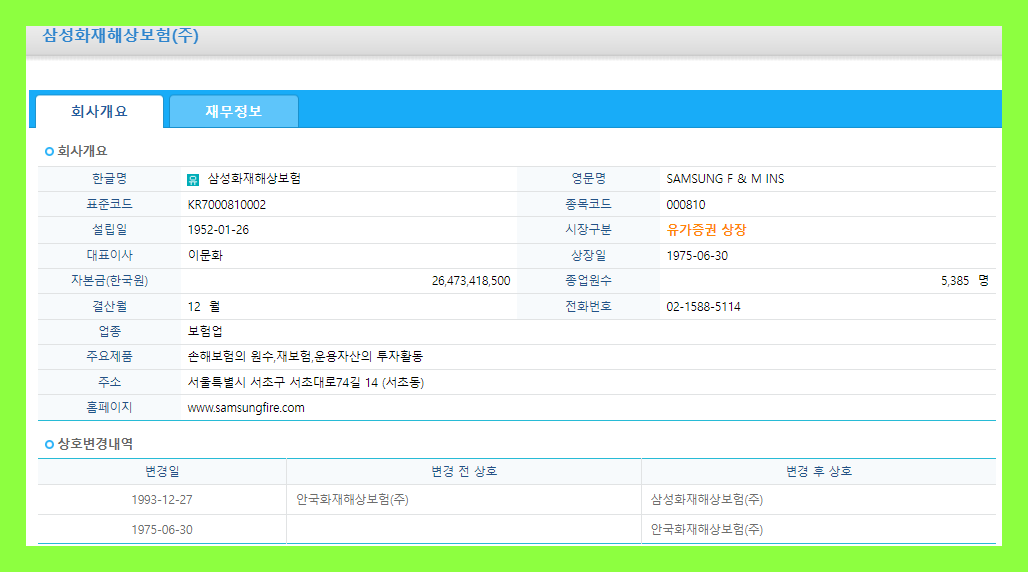Select the listing date 1975-06-30 in 상장일 row
The height and width of the screenshot is (572, 1028).
pyautogui.click(x=697, y=256)
